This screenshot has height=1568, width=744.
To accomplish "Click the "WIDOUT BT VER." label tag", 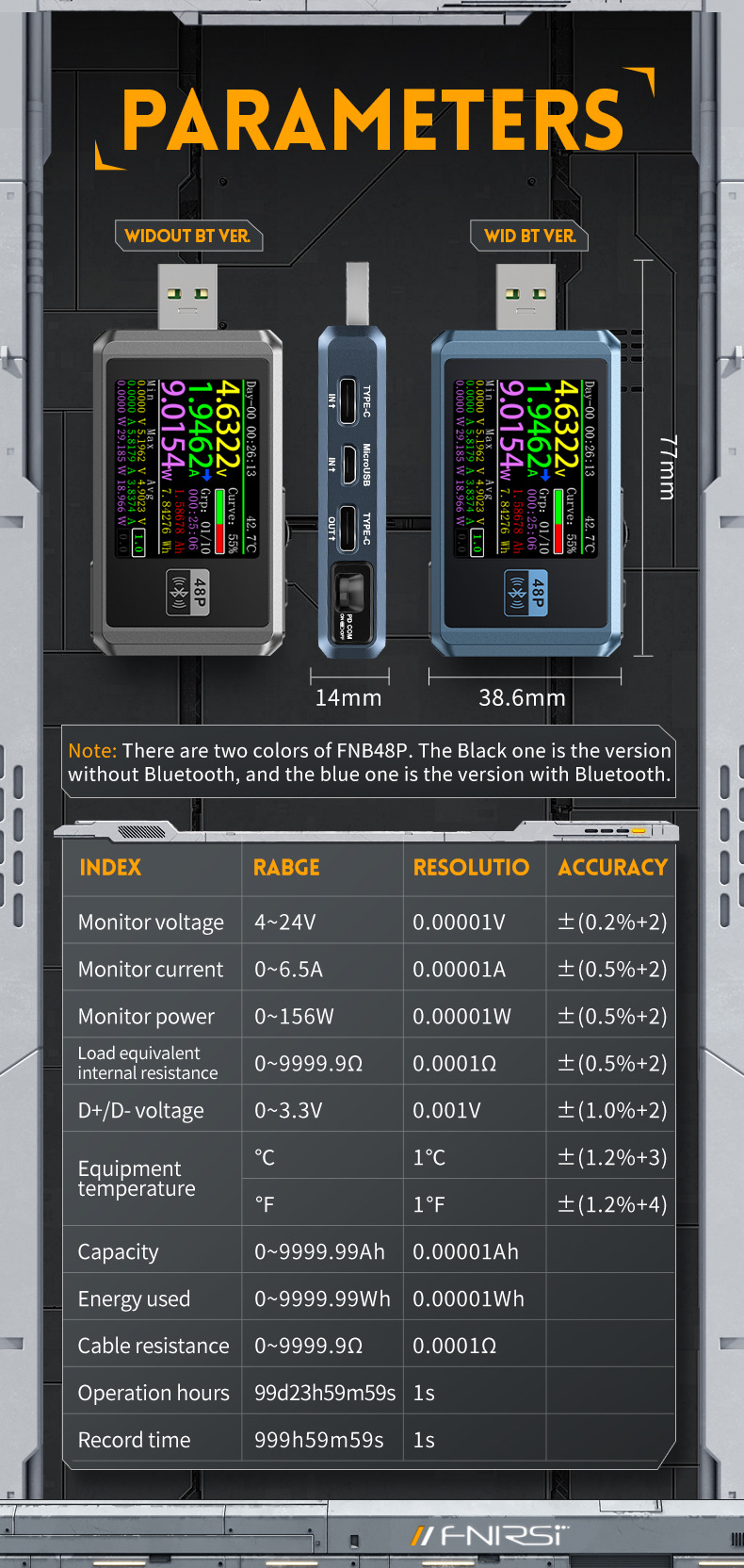I will pos(187,236).
